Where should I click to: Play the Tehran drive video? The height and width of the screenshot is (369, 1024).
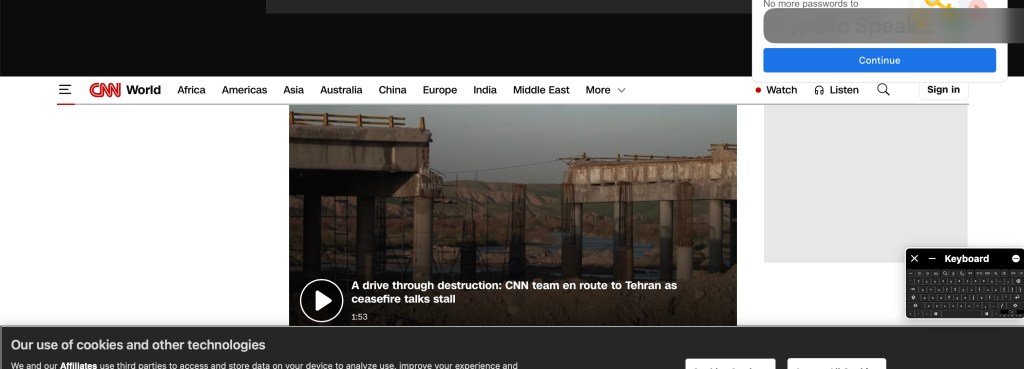(x=321, y=300)
